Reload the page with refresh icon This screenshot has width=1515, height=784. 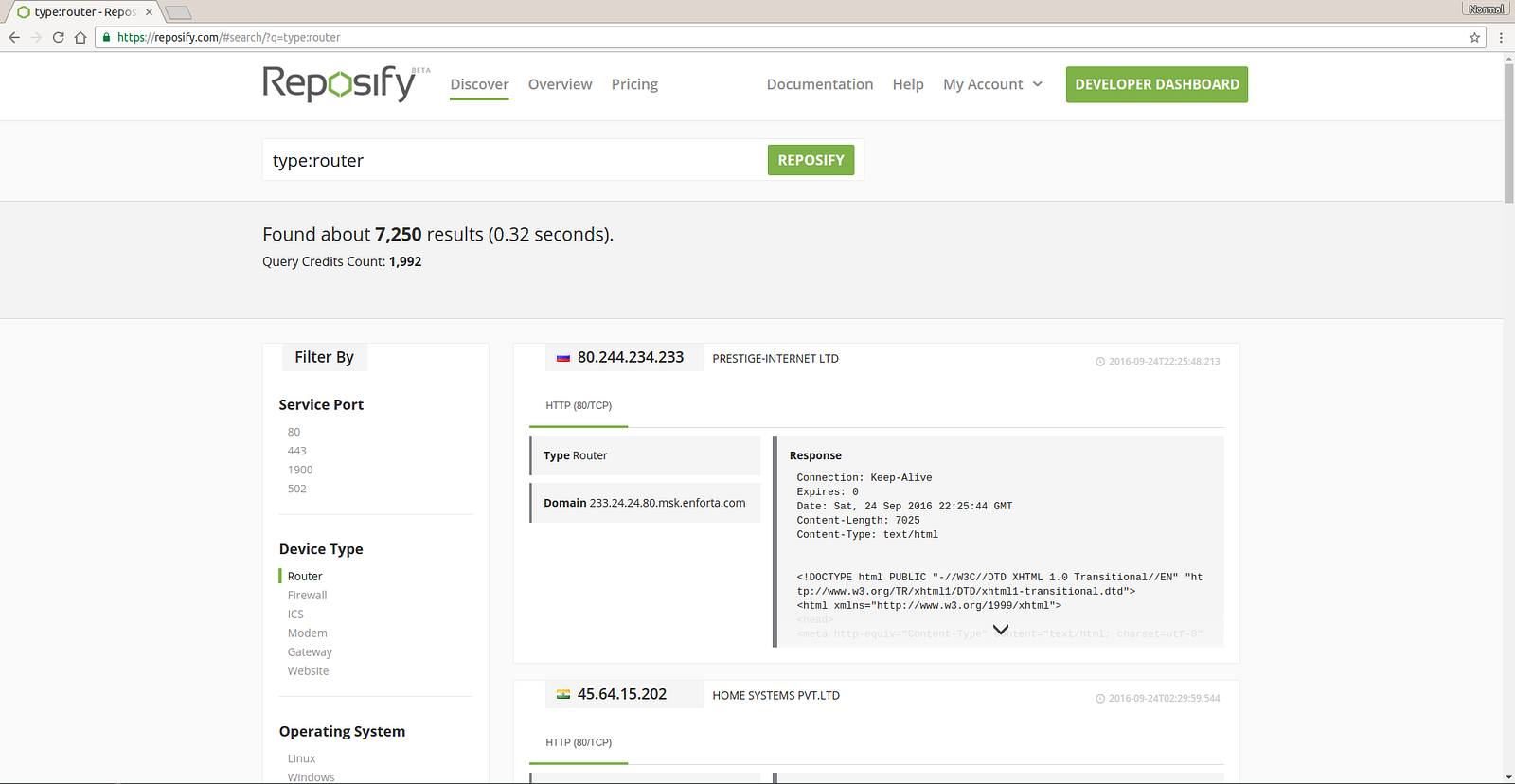tap(58, 37)
